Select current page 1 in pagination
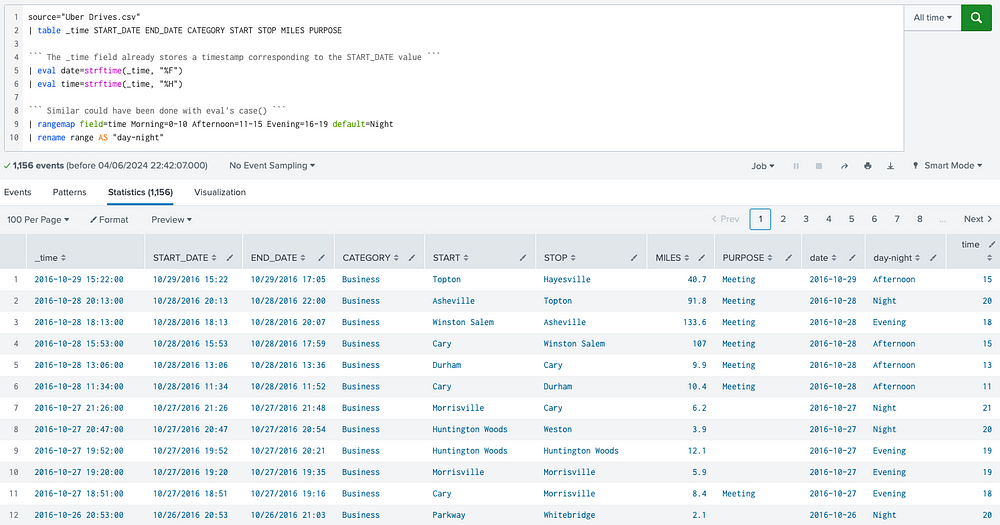This screenshot has width=1000, height=525. click(760, 219)
